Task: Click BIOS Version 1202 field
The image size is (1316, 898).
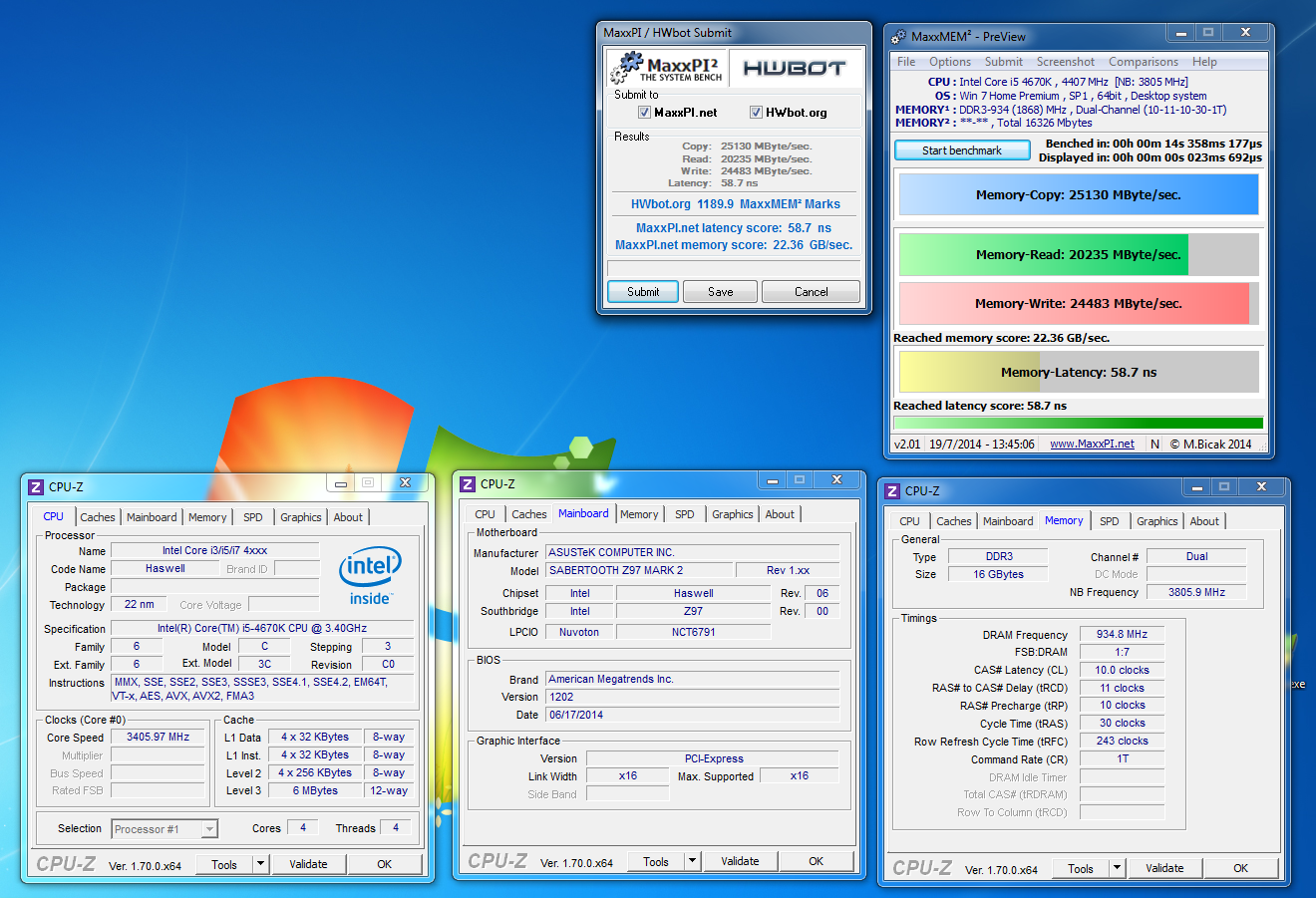Action: pyautogui.click(x=692, y=697)
